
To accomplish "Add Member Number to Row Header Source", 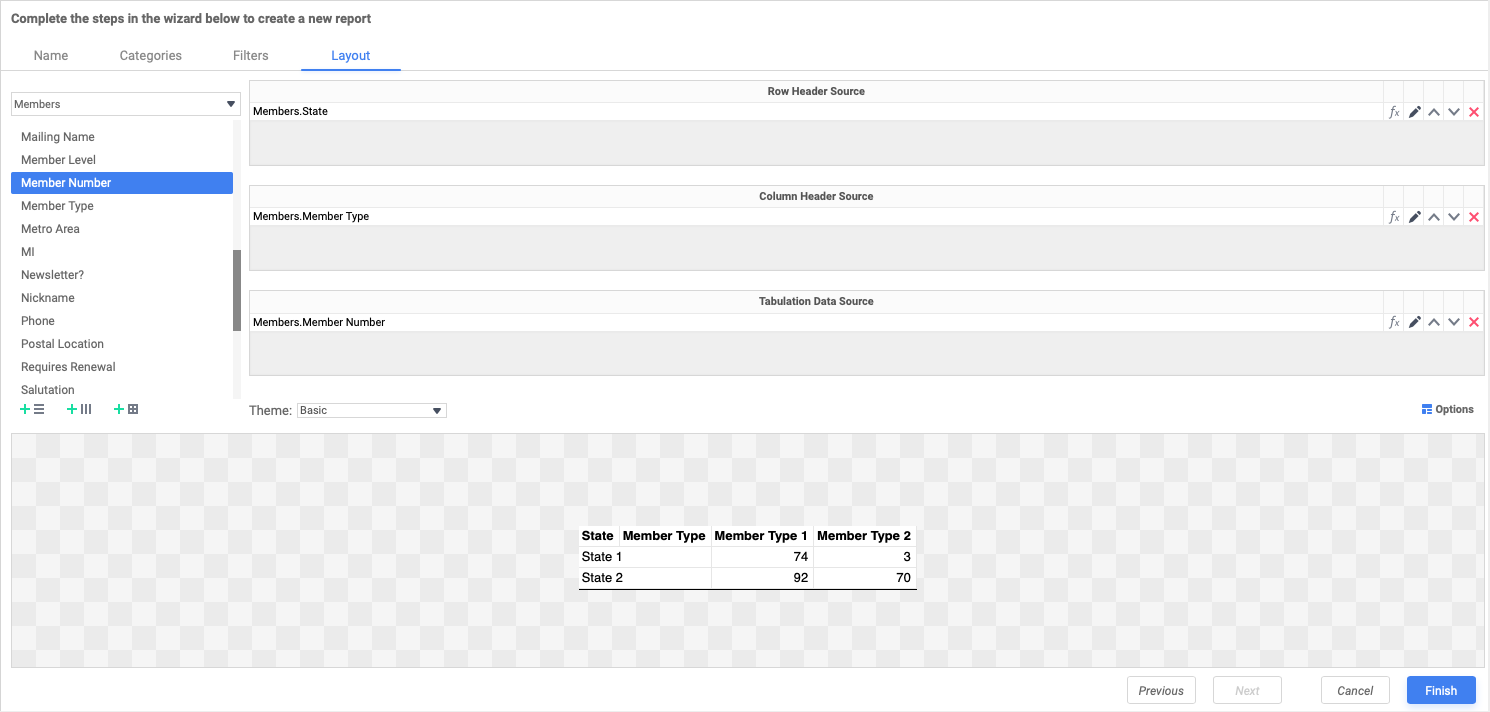I will (x=33, y=408).
